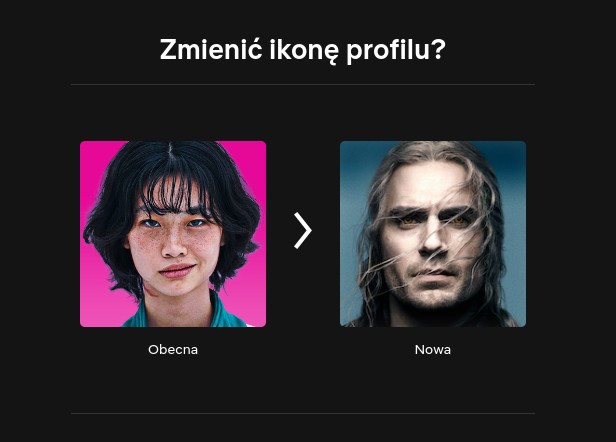
Task: Tap the word 'Zmienić' in the title
Action: (x=211, y=49)
